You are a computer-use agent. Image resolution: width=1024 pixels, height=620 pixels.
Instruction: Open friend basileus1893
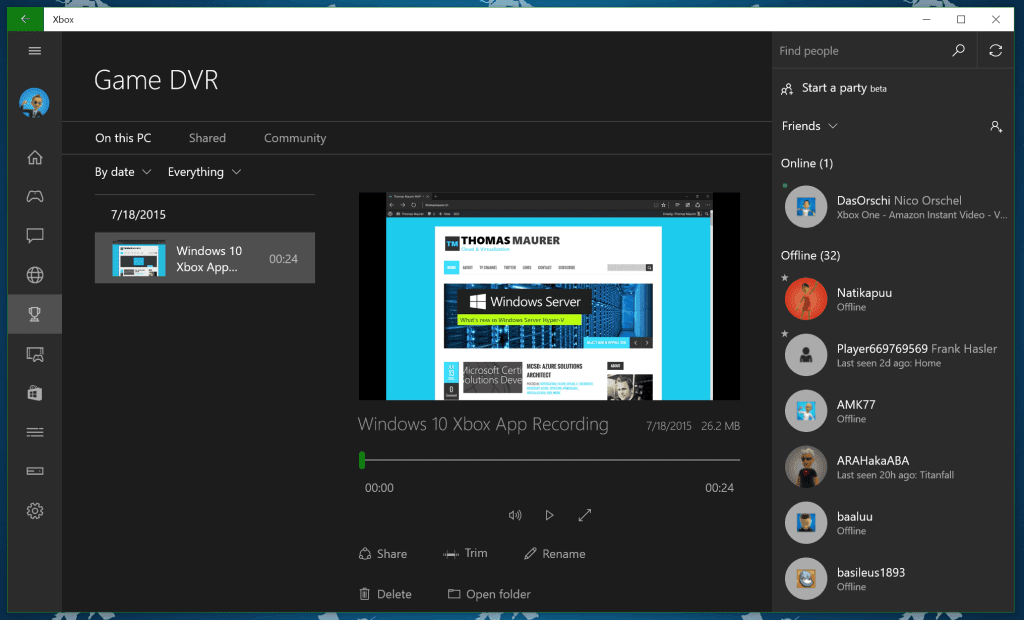893,579
